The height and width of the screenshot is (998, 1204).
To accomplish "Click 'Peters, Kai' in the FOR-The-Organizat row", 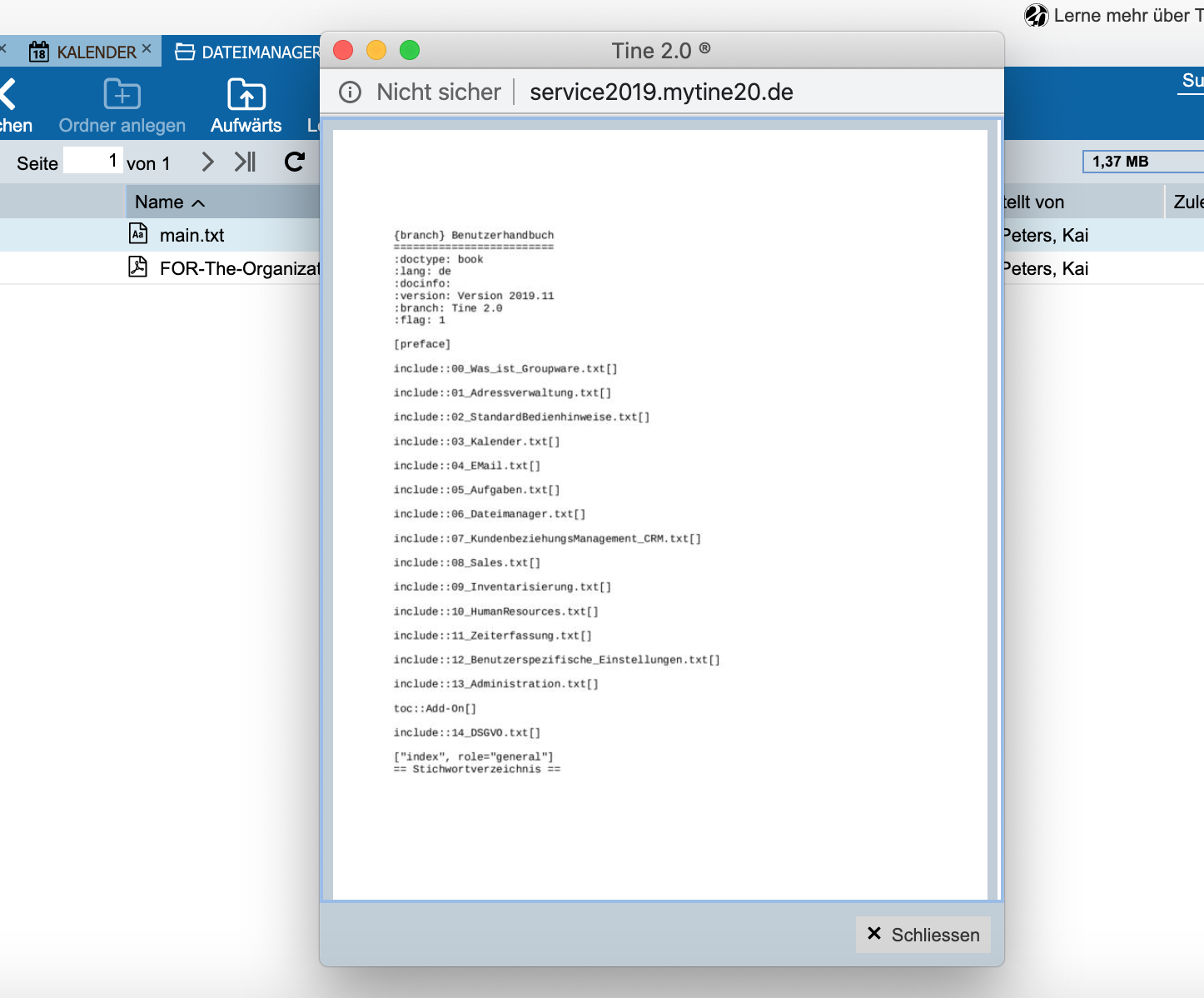I will 1046,268.
